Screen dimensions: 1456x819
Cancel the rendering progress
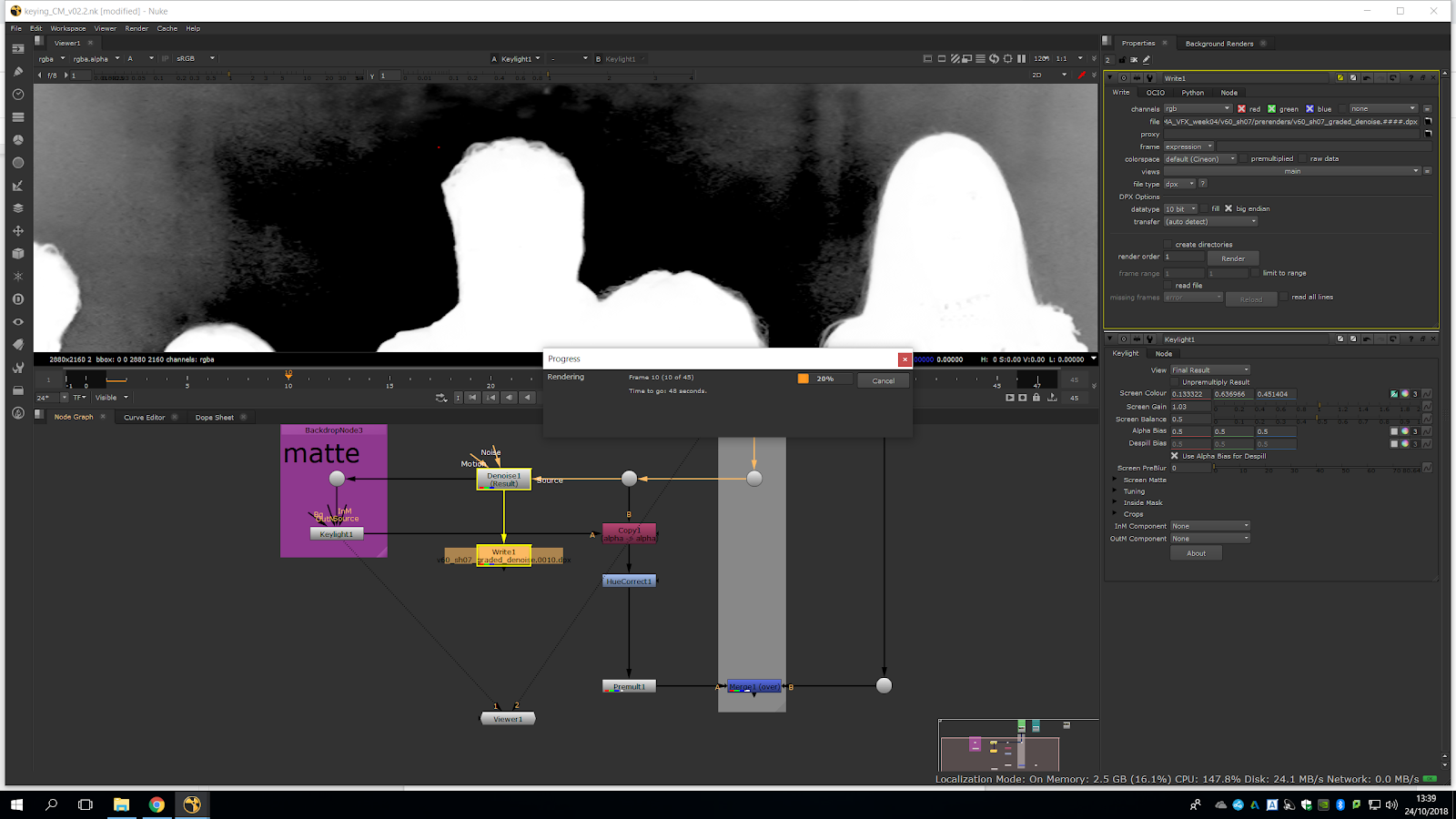883,380
